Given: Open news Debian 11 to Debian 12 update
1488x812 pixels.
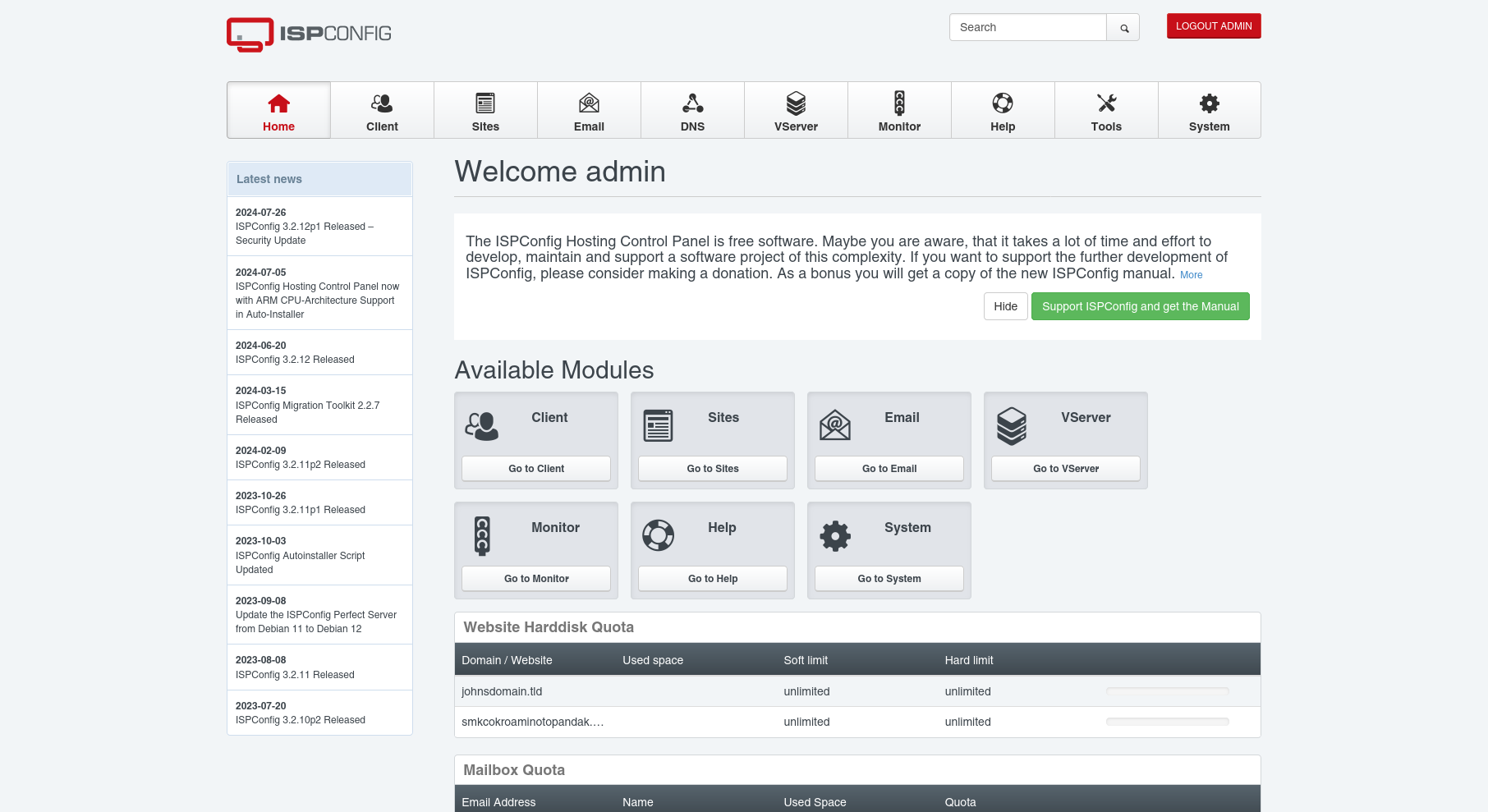Looking at the screenshot, I should click(x=319, y=615).
